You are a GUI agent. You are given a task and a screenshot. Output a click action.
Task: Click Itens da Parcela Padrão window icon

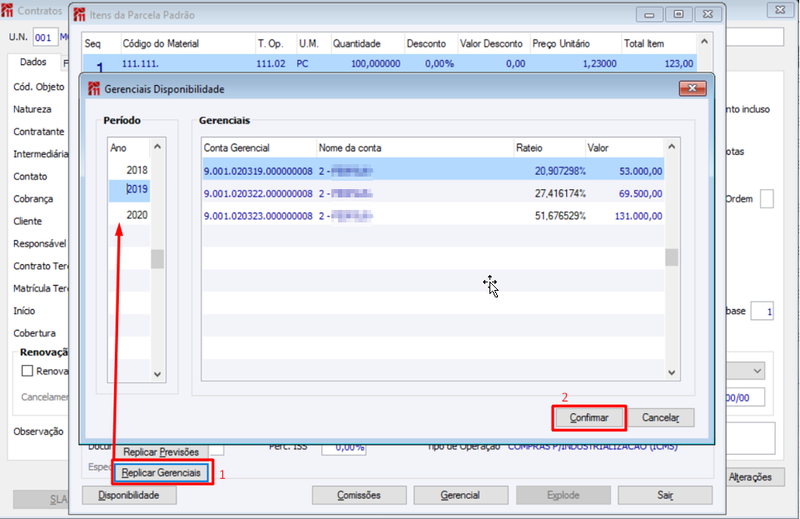[80, 15]
